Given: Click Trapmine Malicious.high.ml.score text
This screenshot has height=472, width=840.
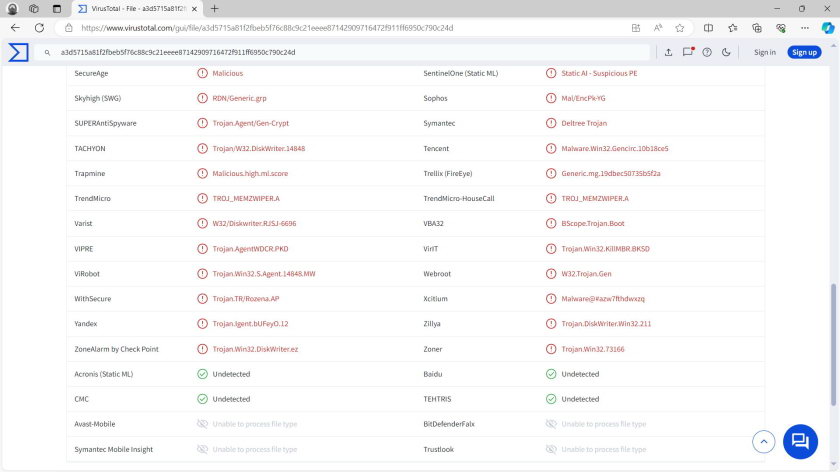Looking at the screenshot, I should coord(250,174).
